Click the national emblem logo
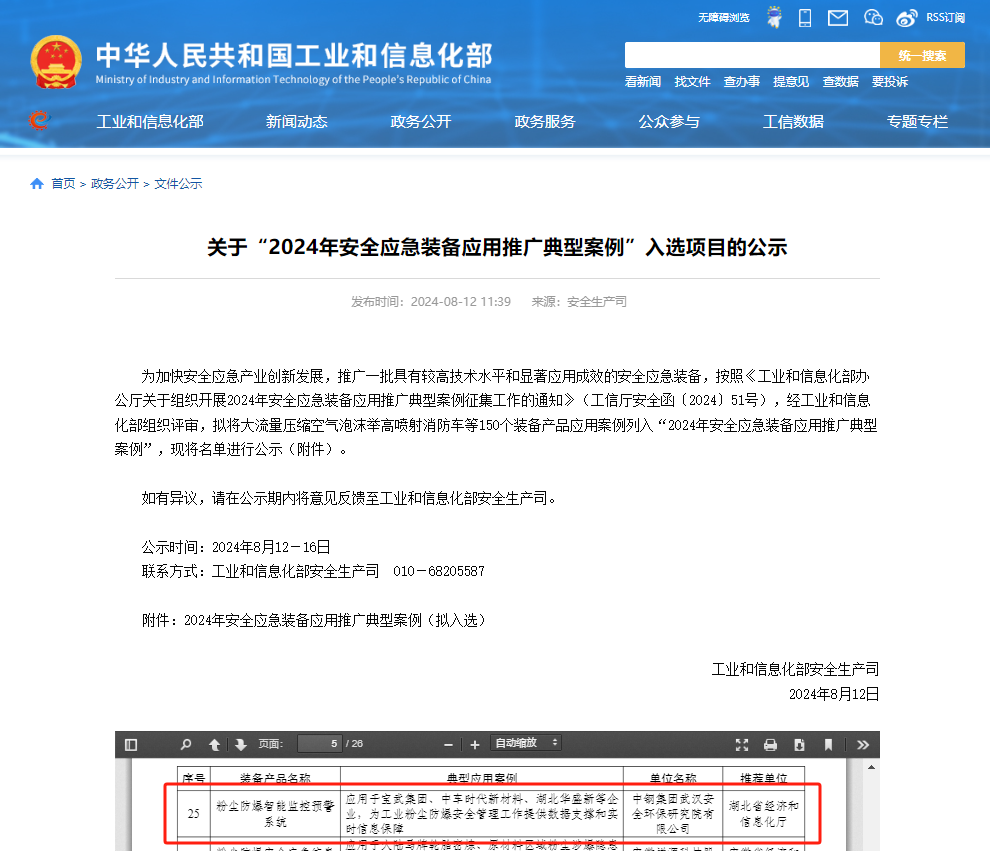This screenshot has width=990, height=851. click(x=56, y=62)
